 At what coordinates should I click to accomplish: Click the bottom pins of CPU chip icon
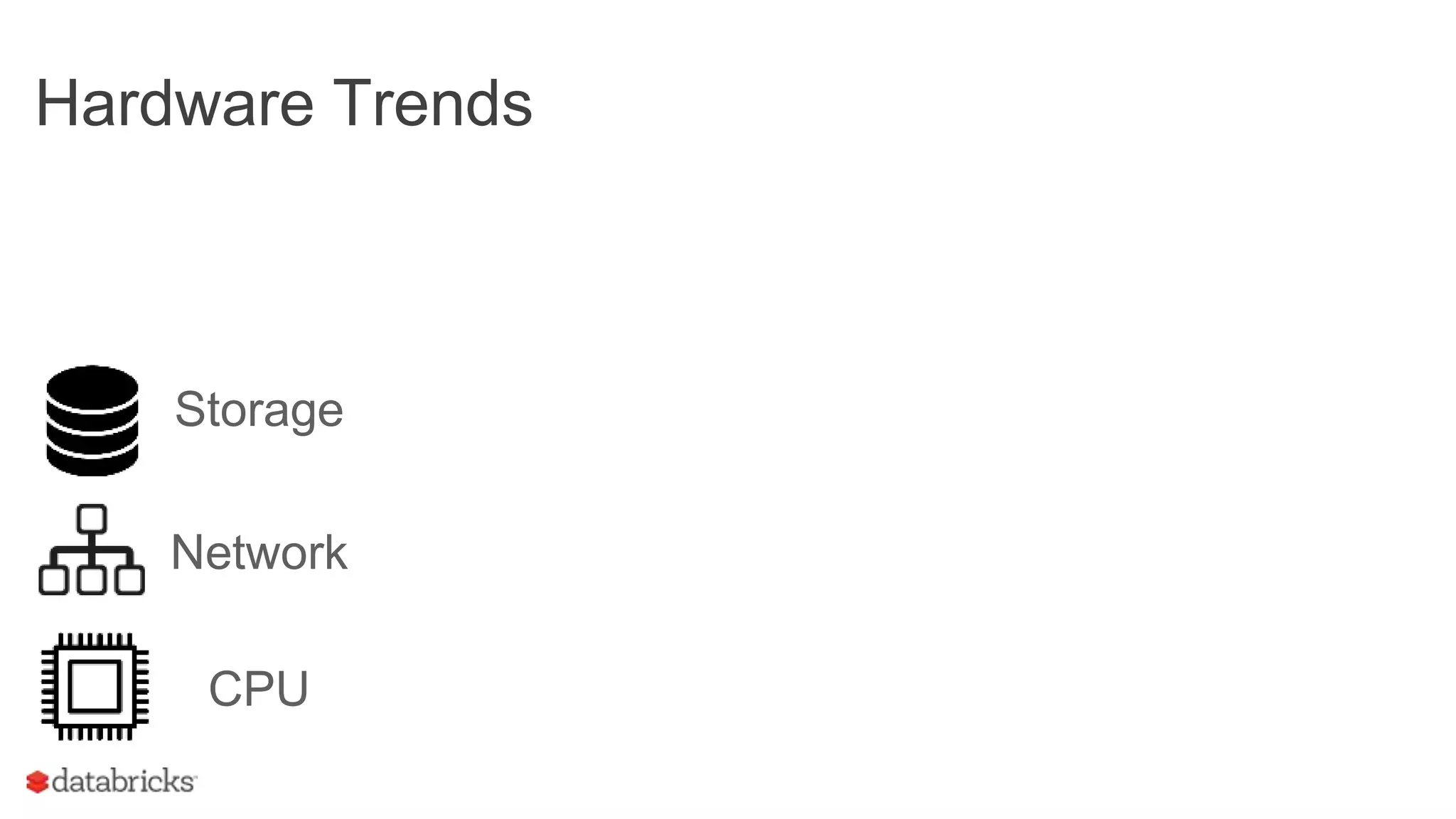(95, 734)
